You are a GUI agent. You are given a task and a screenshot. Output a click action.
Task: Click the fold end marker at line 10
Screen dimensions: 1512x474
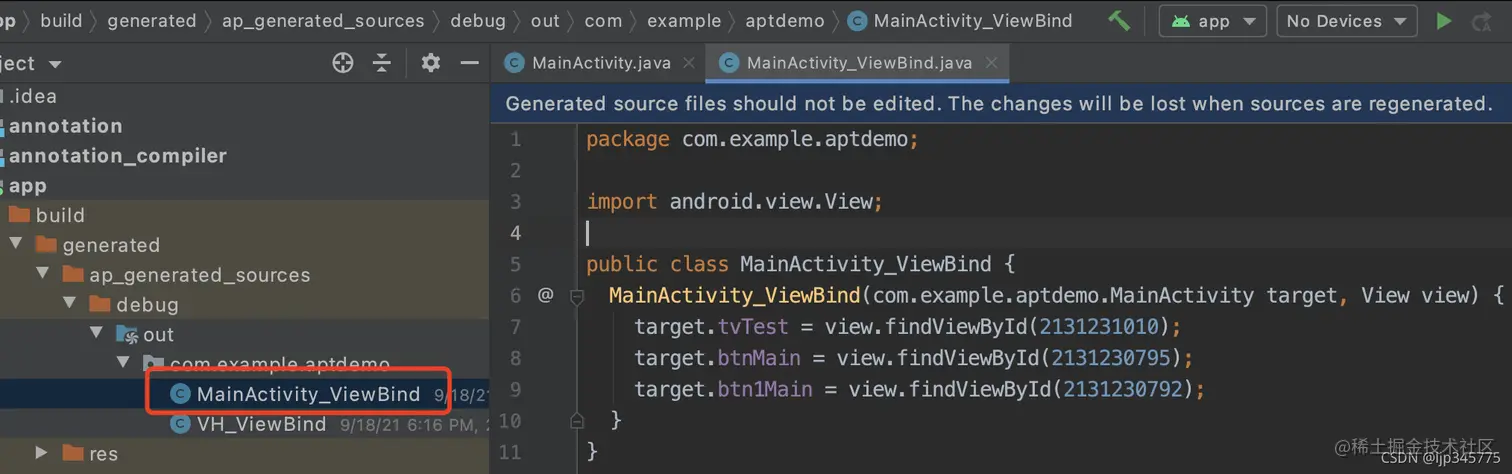tap(577, 421)
